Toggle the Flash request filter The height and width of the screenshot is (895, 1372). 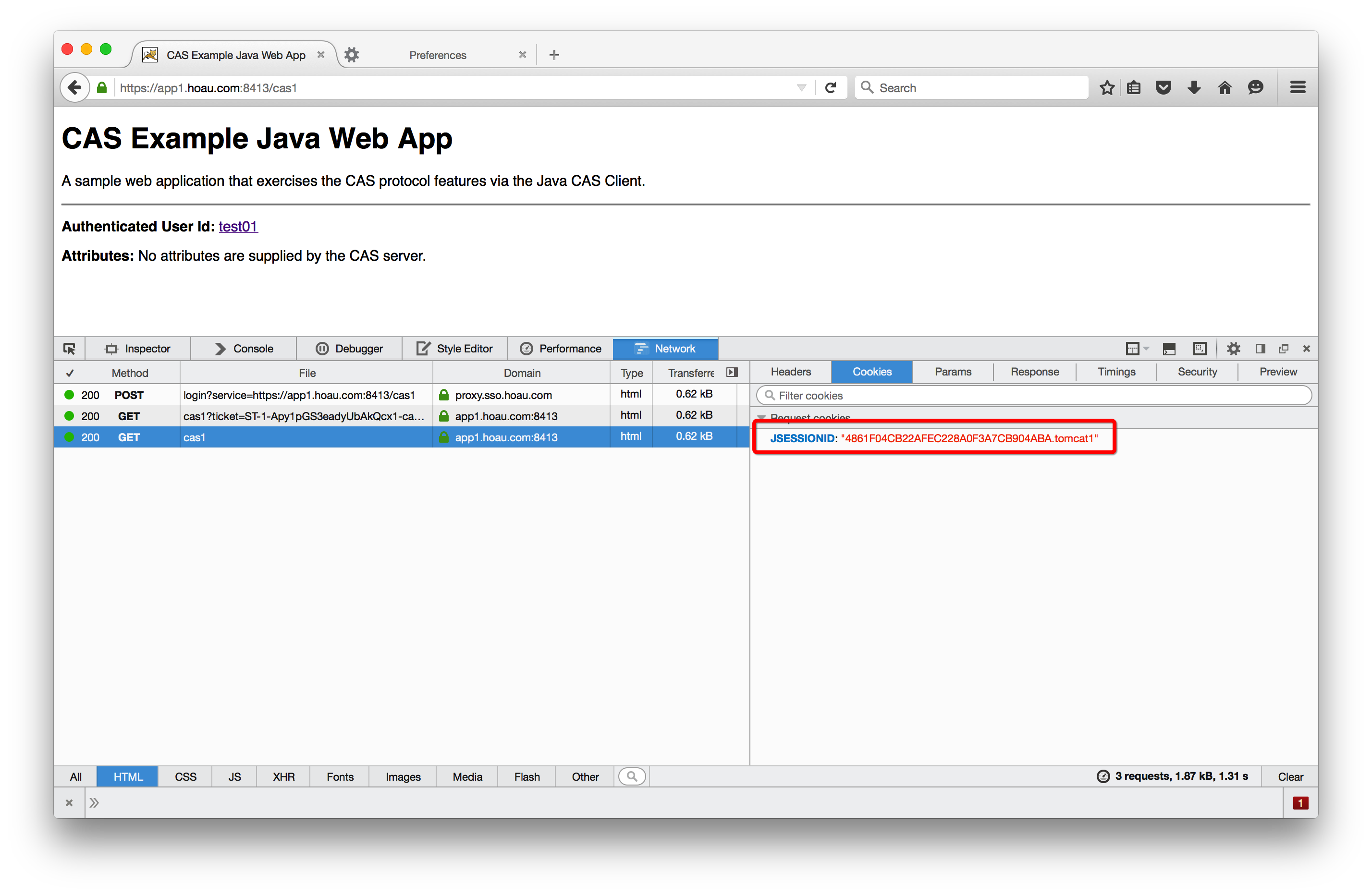point(527,776)
